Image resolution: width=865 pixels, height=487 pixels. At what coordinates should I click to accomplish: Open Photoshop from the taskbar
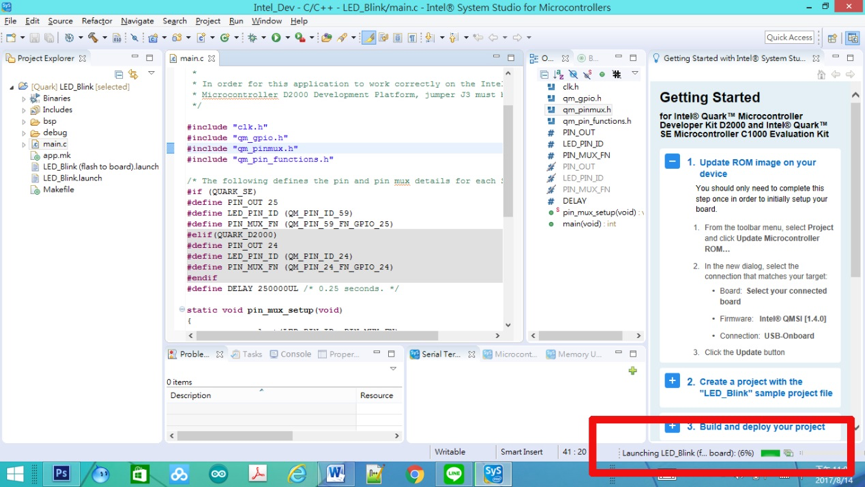point(61,474)
